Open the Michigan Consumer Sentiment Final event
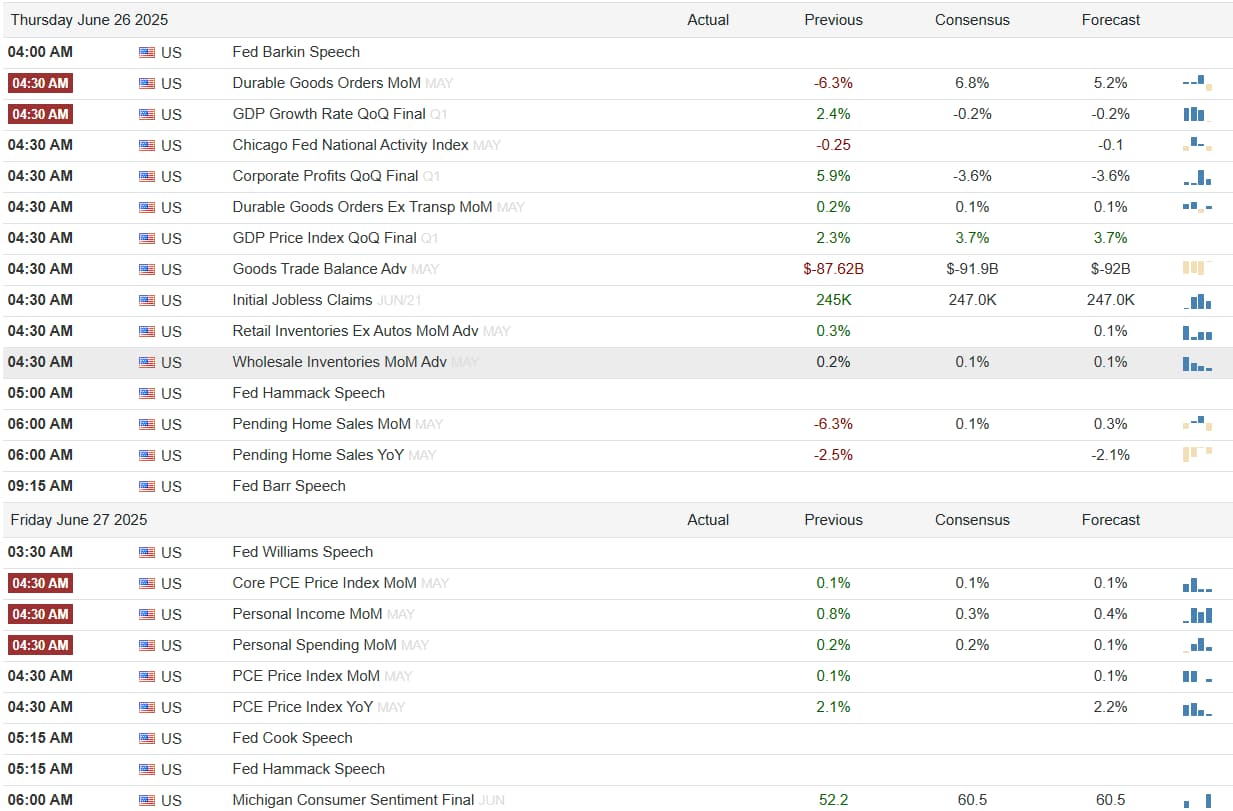The width and height of the screenshot is (1233, 811). coord(353,800)
